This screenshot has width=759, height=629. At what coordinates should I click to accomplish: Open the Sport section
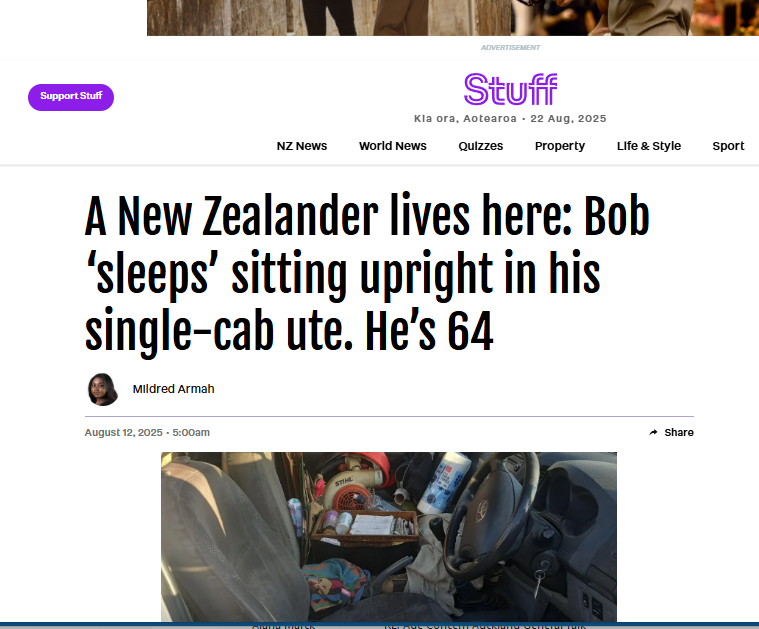point(728,146)
